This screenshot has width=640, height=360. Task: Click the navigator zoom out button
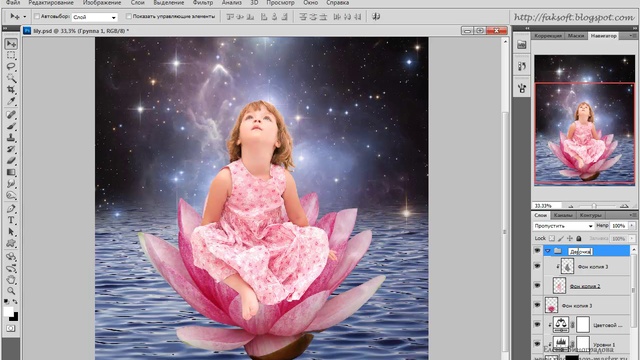571,206
